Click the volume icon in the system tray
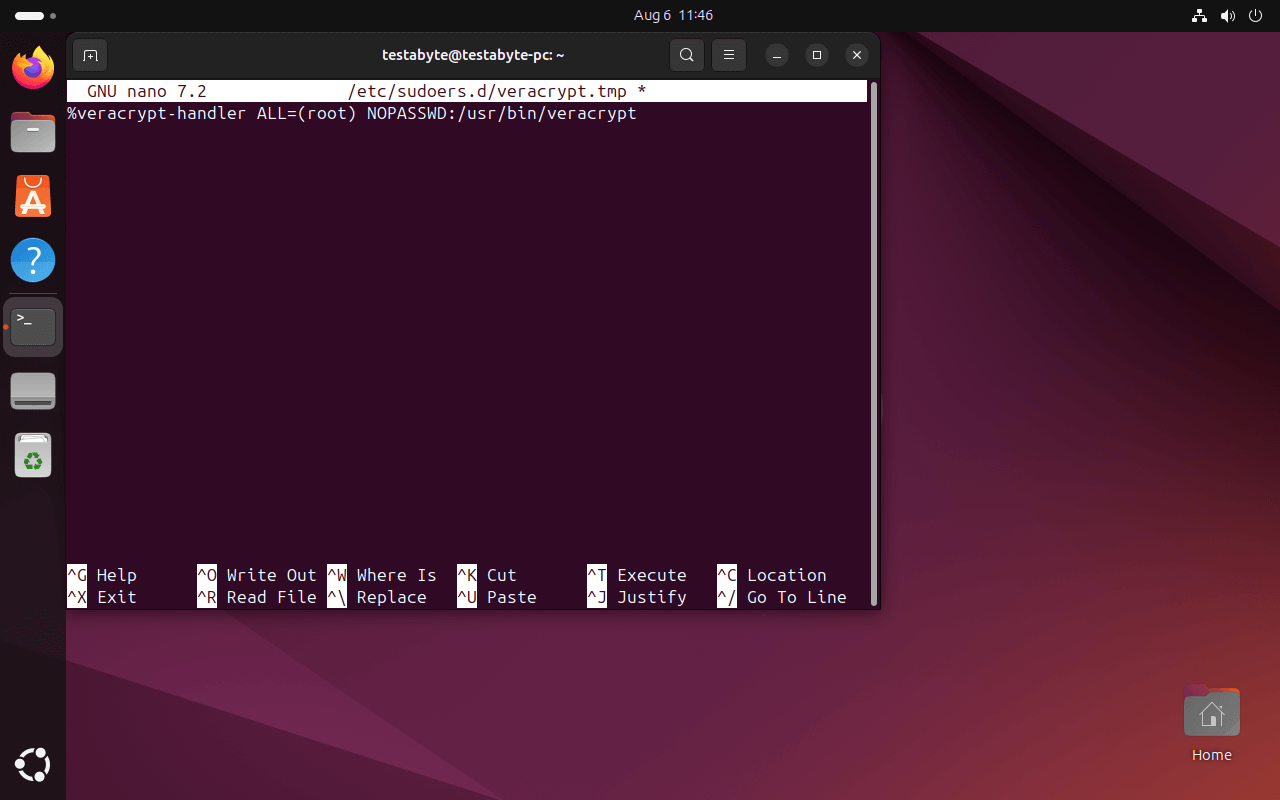Image resolution: width=1280 pixels, height=800 pixels. coord(1228,16)
